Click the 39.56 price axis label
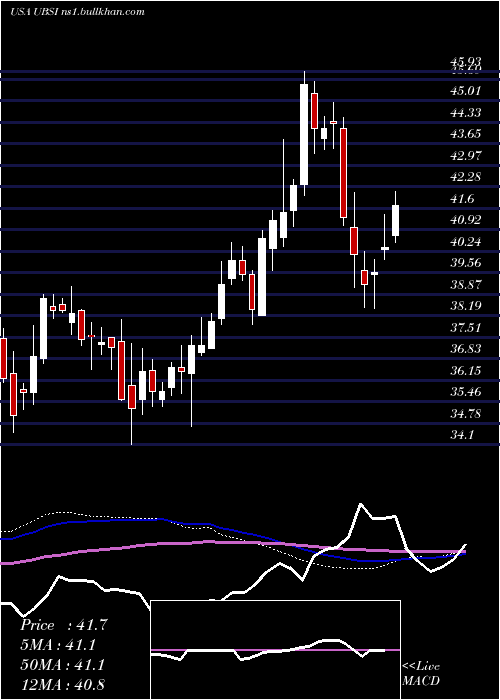This screenshot has width=500, height=700. click(x=466, y=263)
